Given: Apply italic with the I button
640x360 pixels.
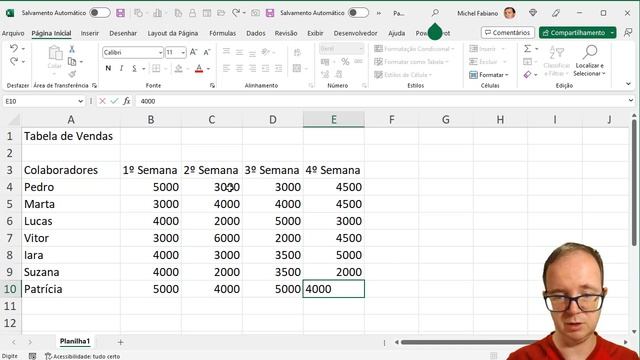Looking at the screenshot, I should click(121, 68).
